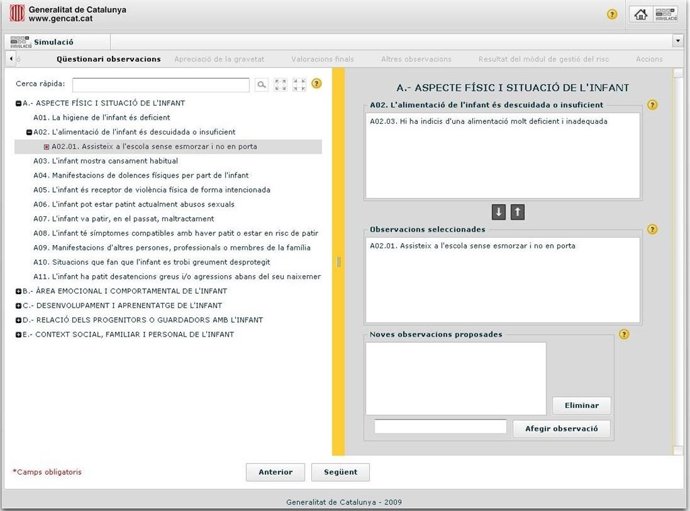Open help for Observacions seleccionades panel
The width and height of the screenshot is (690, 511).
[652, 229]
